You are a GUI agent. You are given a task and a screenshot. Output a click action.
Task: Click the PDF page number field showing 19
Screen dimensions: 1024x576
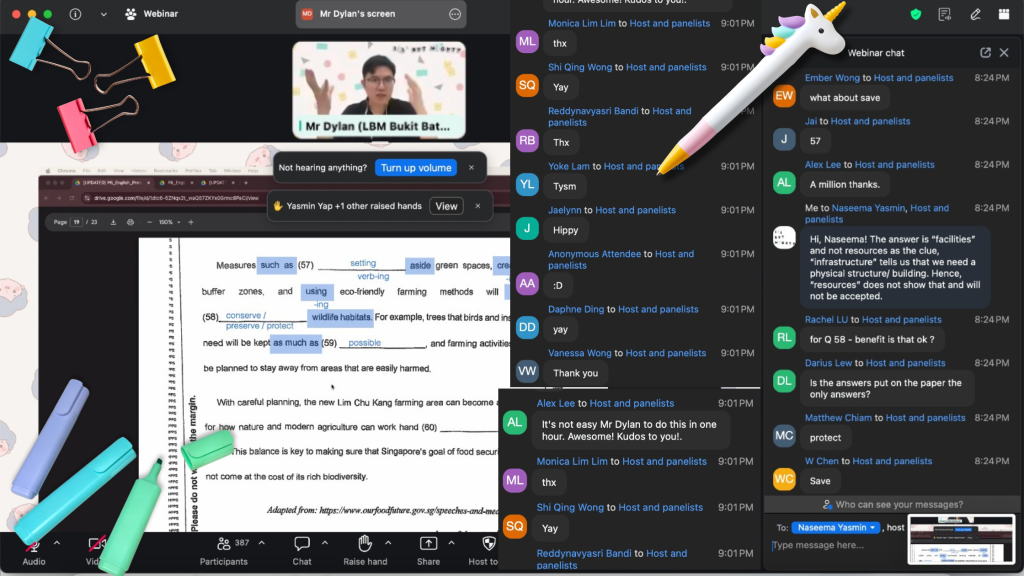[76, 222]
